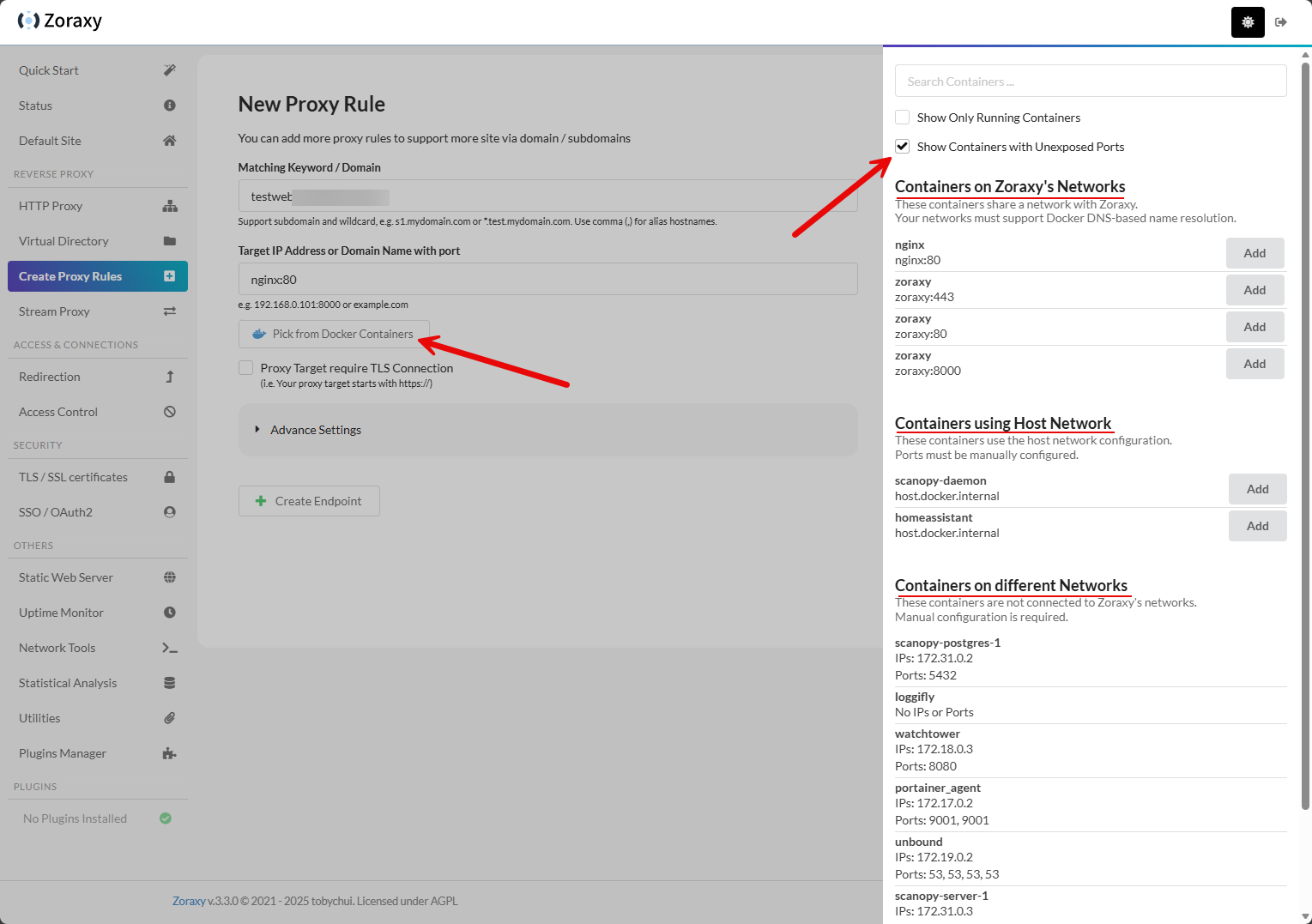Click the Quick Start magic wand icon
The image size is (1312, 924).
pyautogui.click(x=169, y=70)
